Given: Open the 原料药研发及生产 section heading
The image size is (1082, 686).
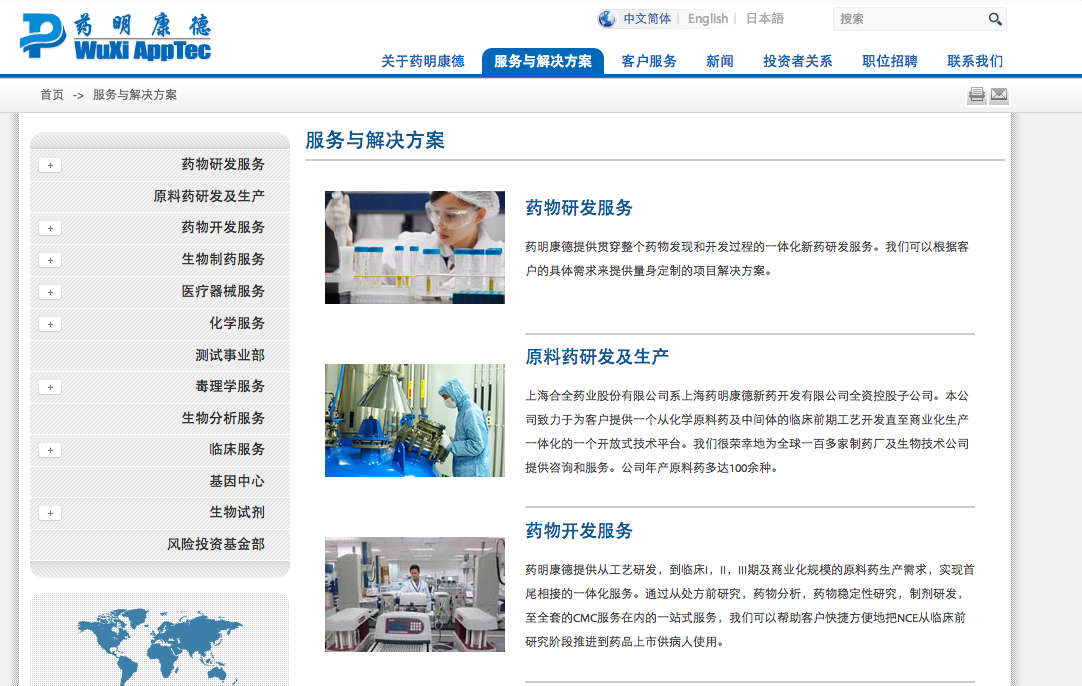Looking at the screenshot, I should (x=597, y=357).
